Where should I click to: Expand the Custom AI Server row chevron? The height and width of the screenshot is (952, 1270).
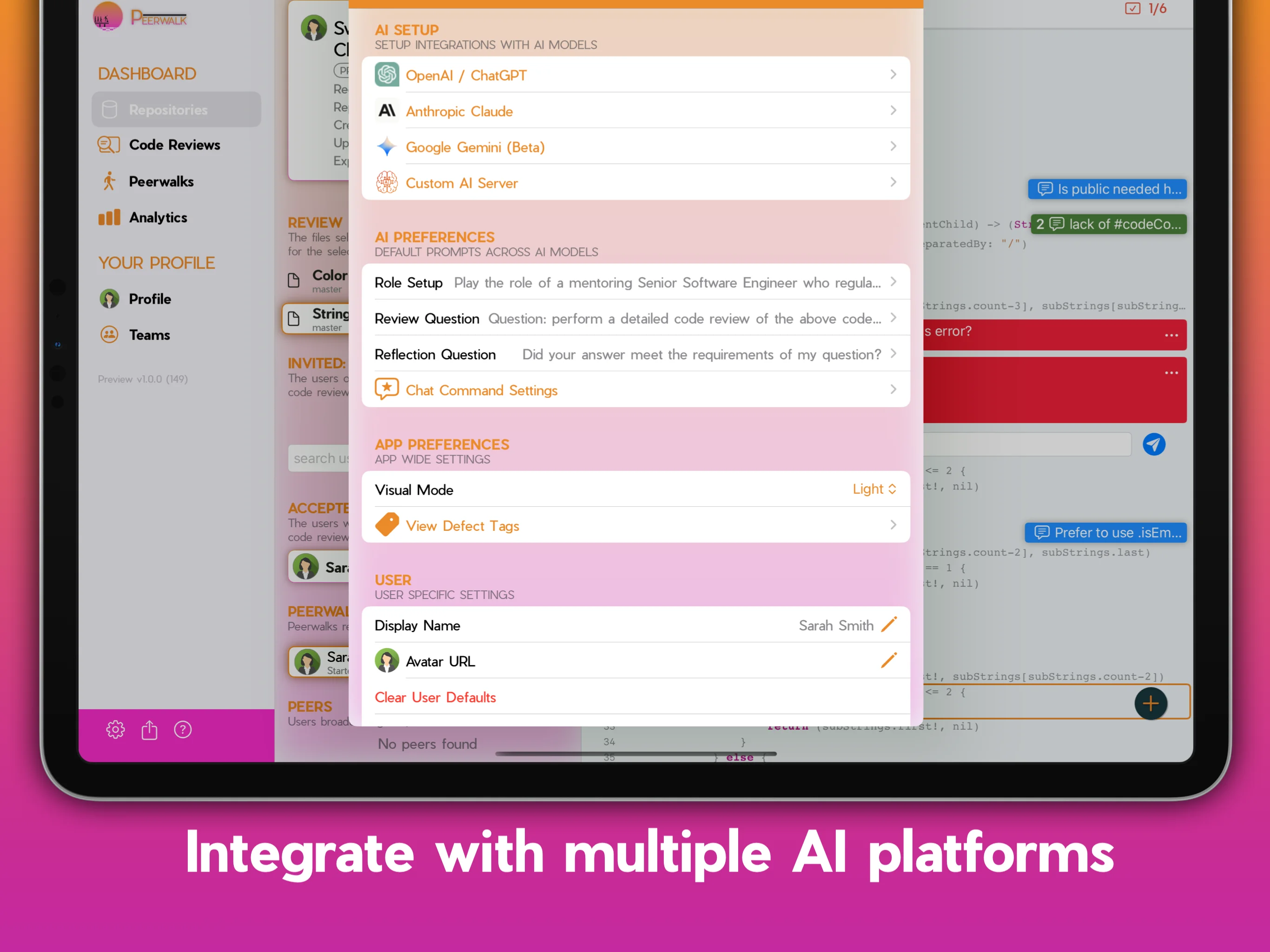tap(893, 182)
